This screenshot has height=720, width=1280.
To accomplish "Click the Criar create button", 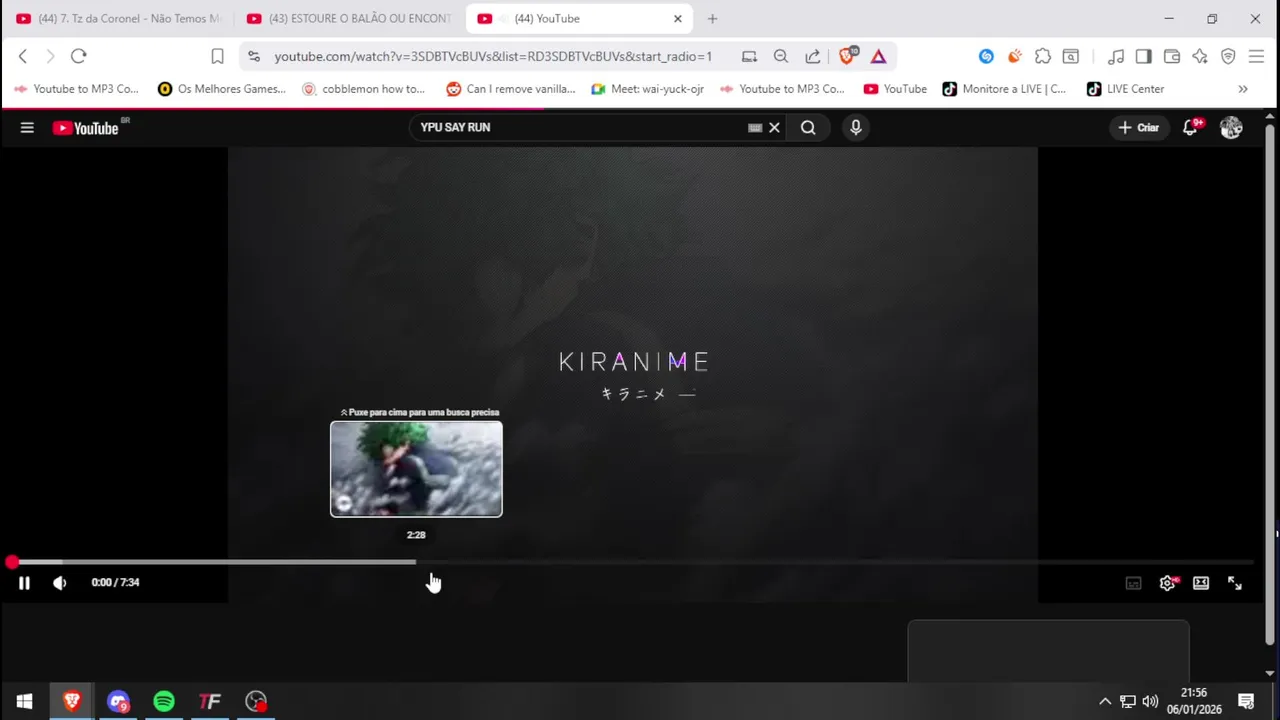I will click(1138, 127).
